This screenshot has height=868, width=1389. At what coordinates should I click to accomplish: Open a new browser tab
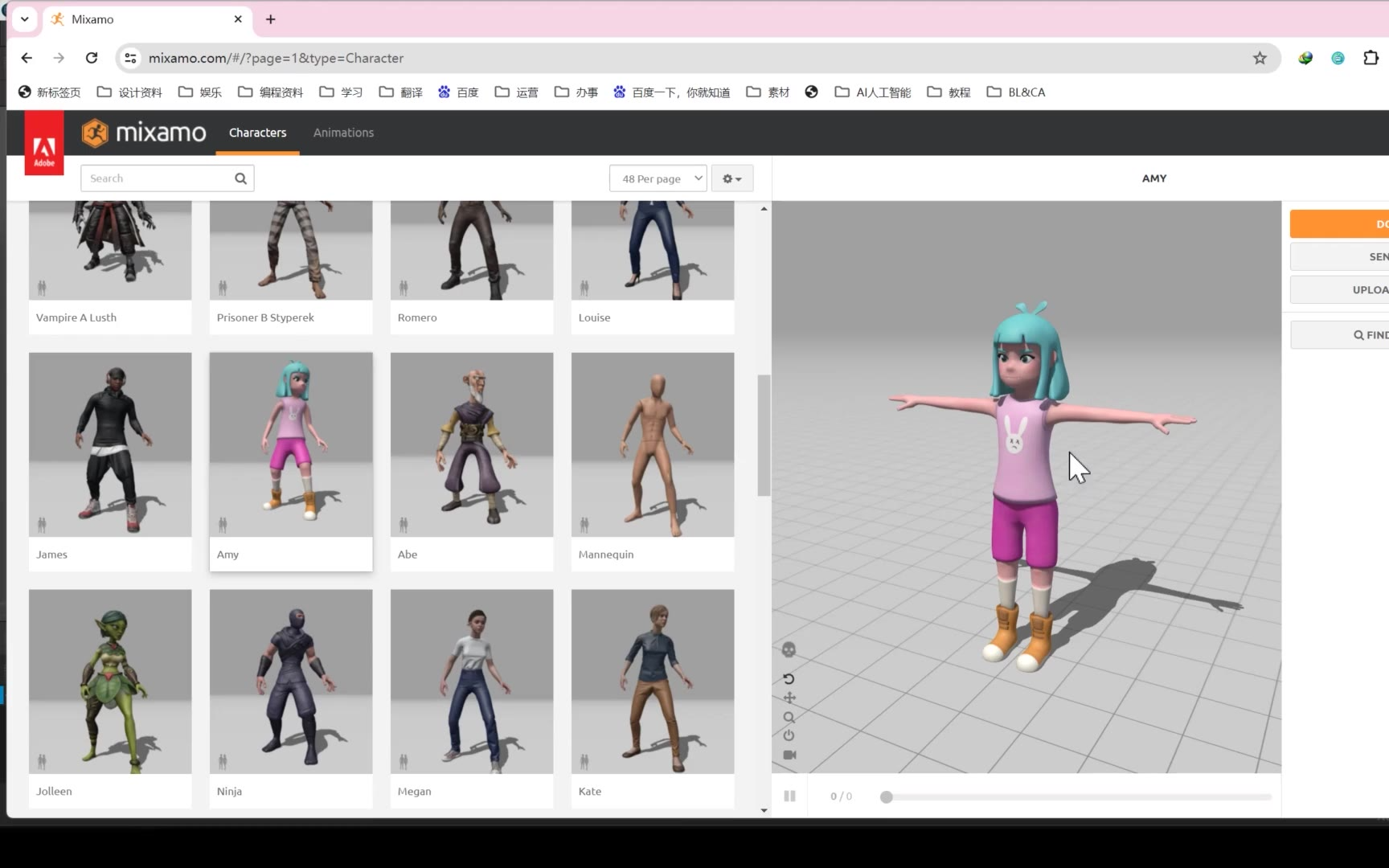click(270, 19)
